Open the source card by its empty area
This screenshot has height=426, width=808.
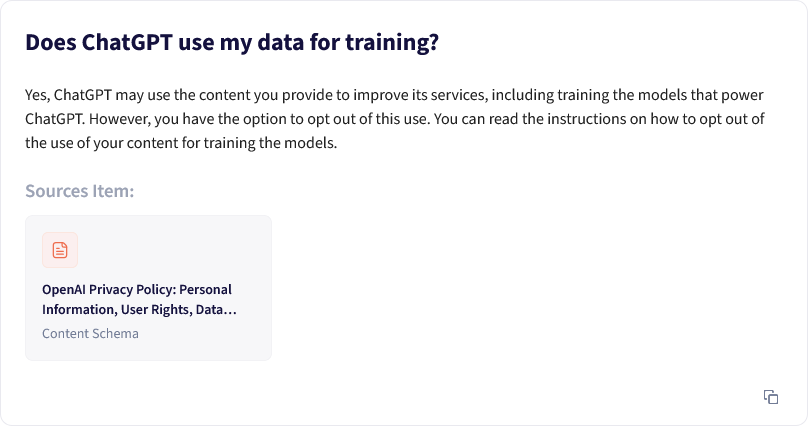tap(206, 252)
